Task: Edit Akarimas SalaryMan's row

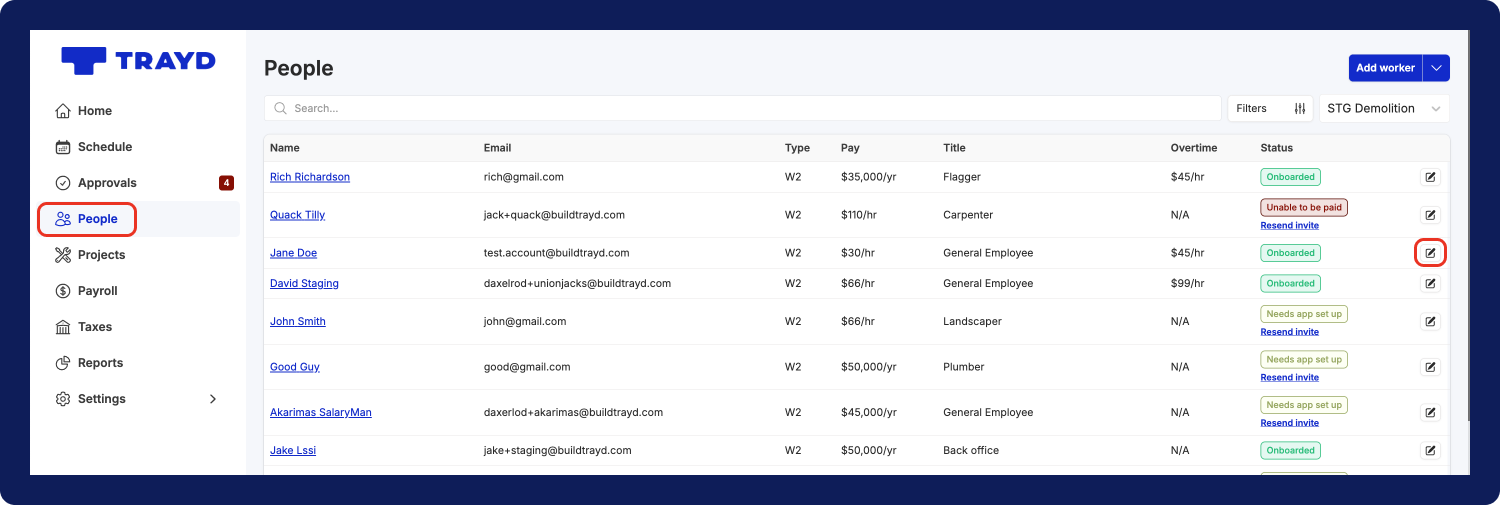Action: tap(1430, 412)
